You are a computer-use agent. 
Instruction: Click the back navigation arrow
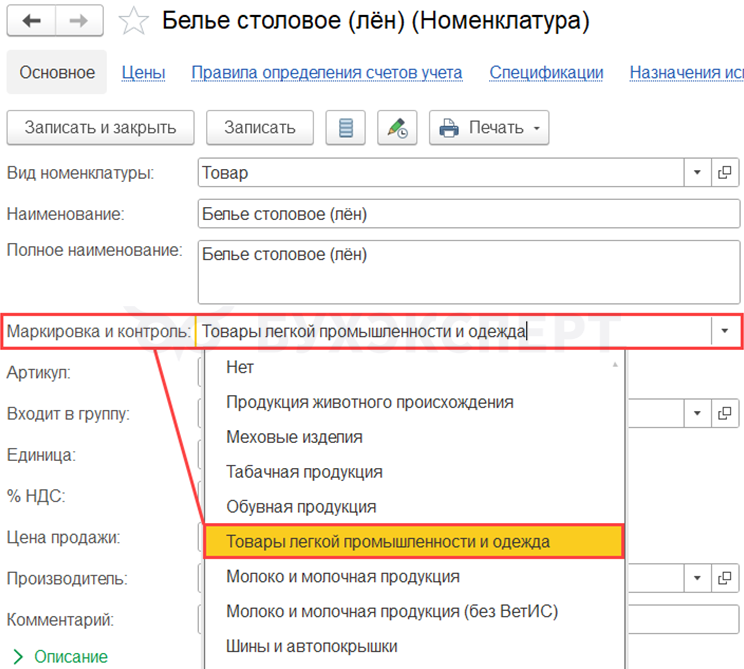(x=32, y=20)
